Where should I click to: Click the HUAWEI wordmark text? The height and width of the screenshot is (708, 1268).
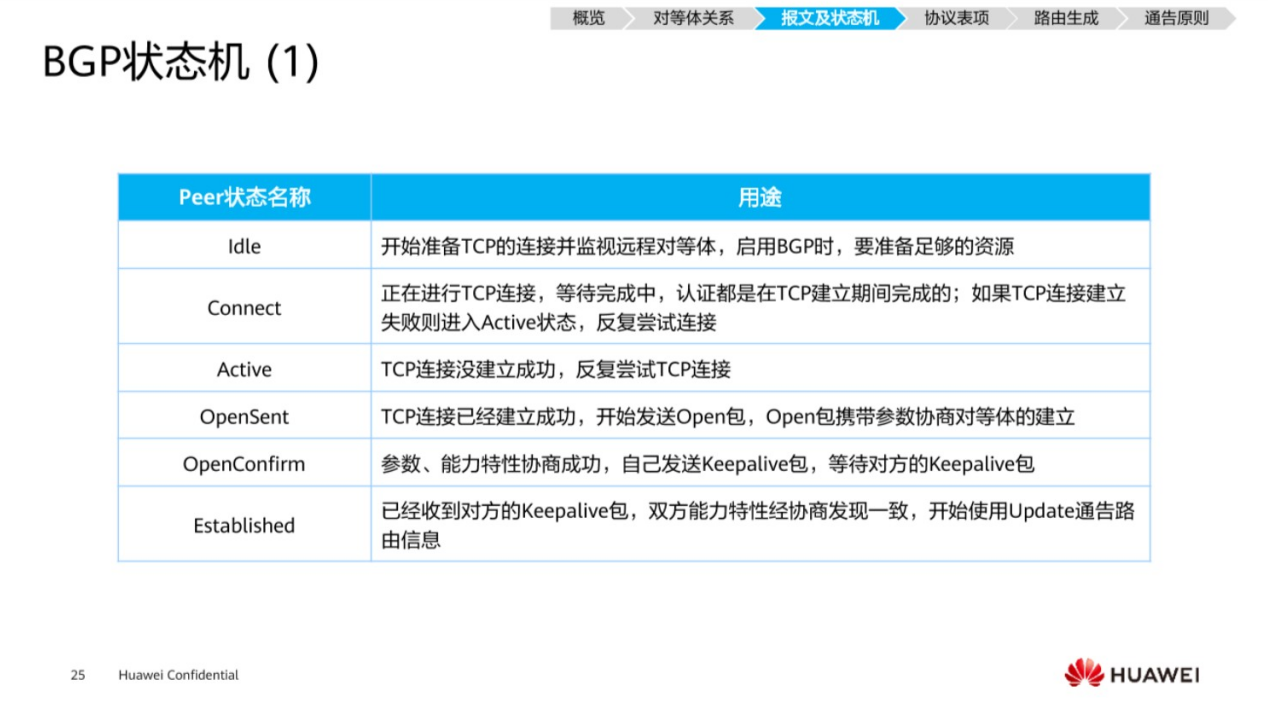click(1154, 674)
